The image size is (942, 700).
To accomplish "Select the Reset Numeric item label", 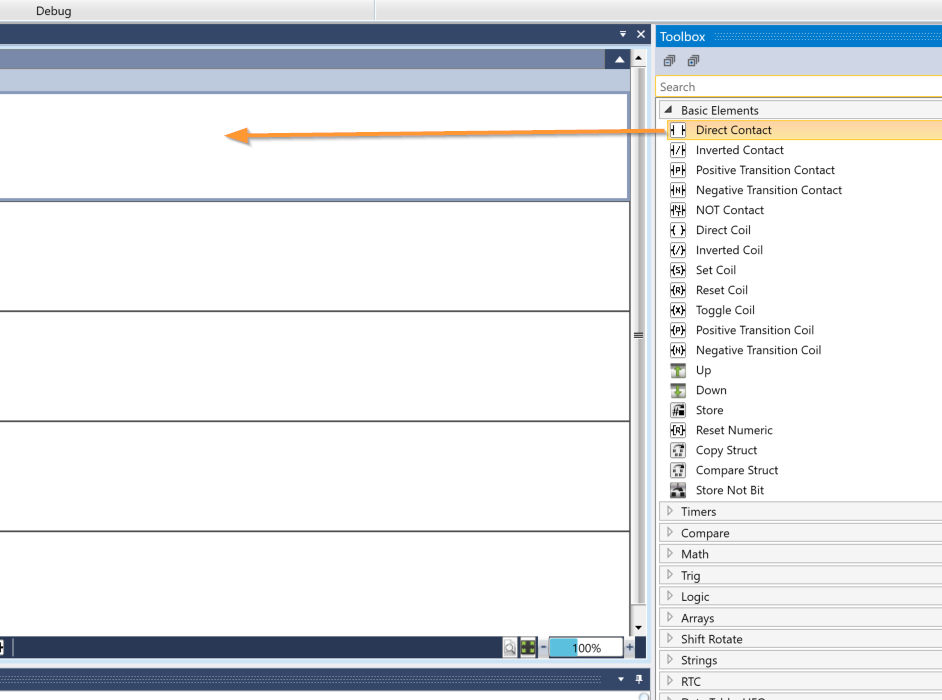I will (x=734, y=430).
